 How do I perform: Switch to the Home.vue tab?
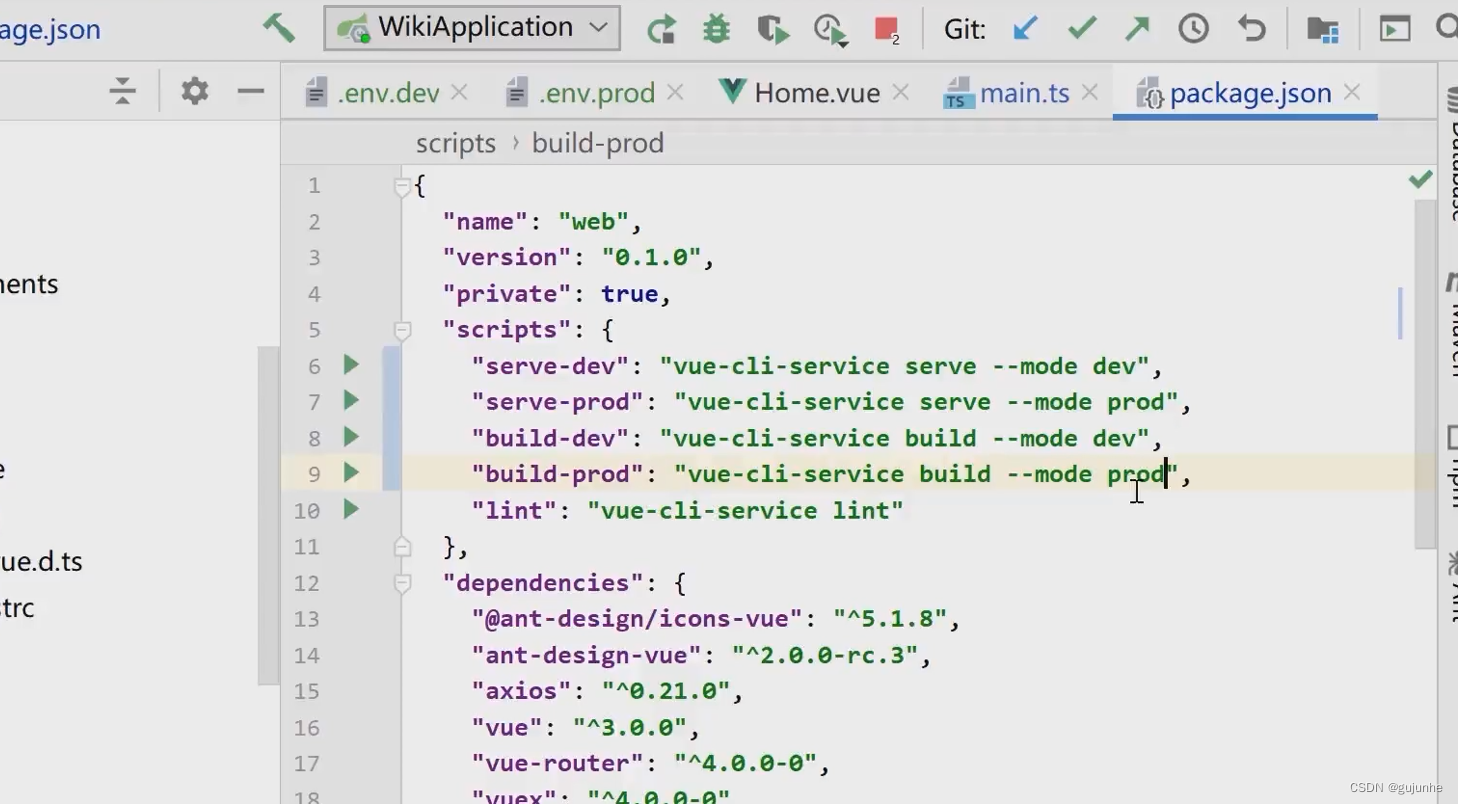(816, 93)
